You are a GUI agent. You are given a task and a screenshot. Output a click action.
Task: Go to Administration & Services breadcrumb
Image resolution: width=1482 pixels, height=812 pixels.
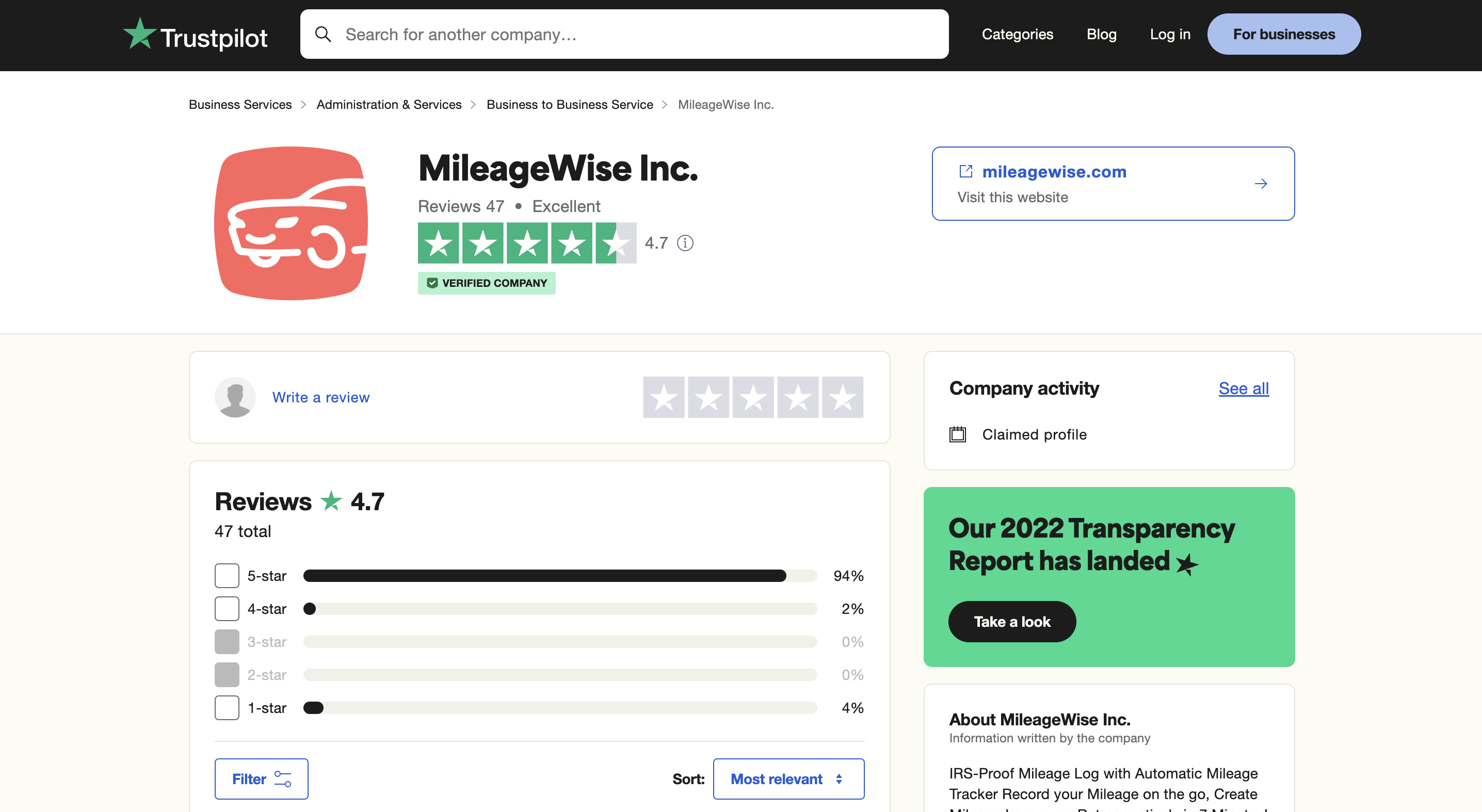(389, 105)
